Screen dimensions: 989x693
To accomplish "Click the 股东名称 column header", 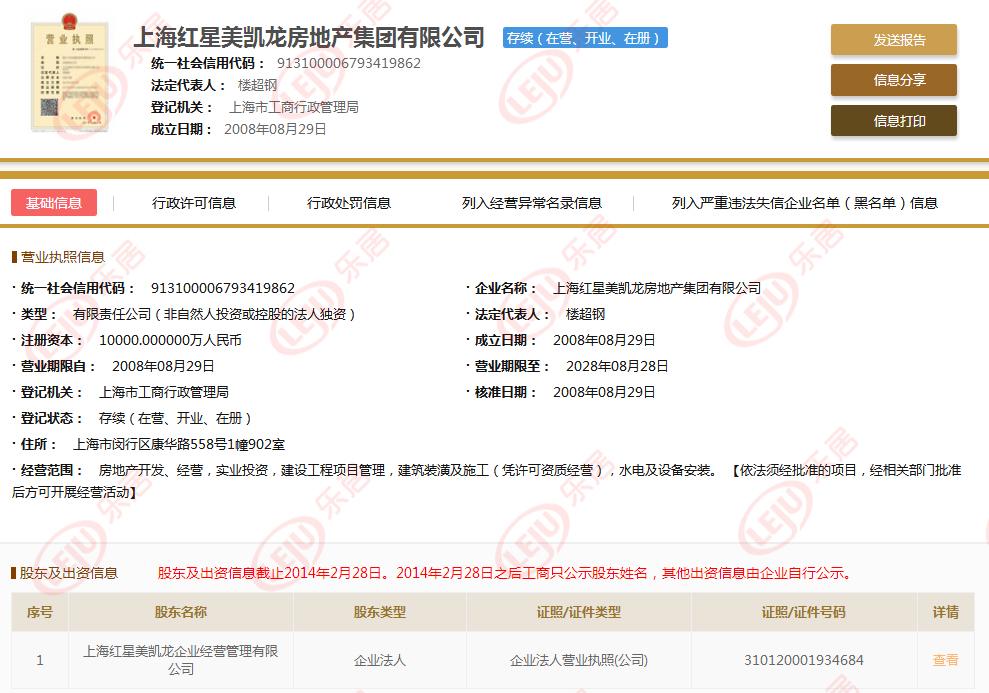I will click(181, 612).
